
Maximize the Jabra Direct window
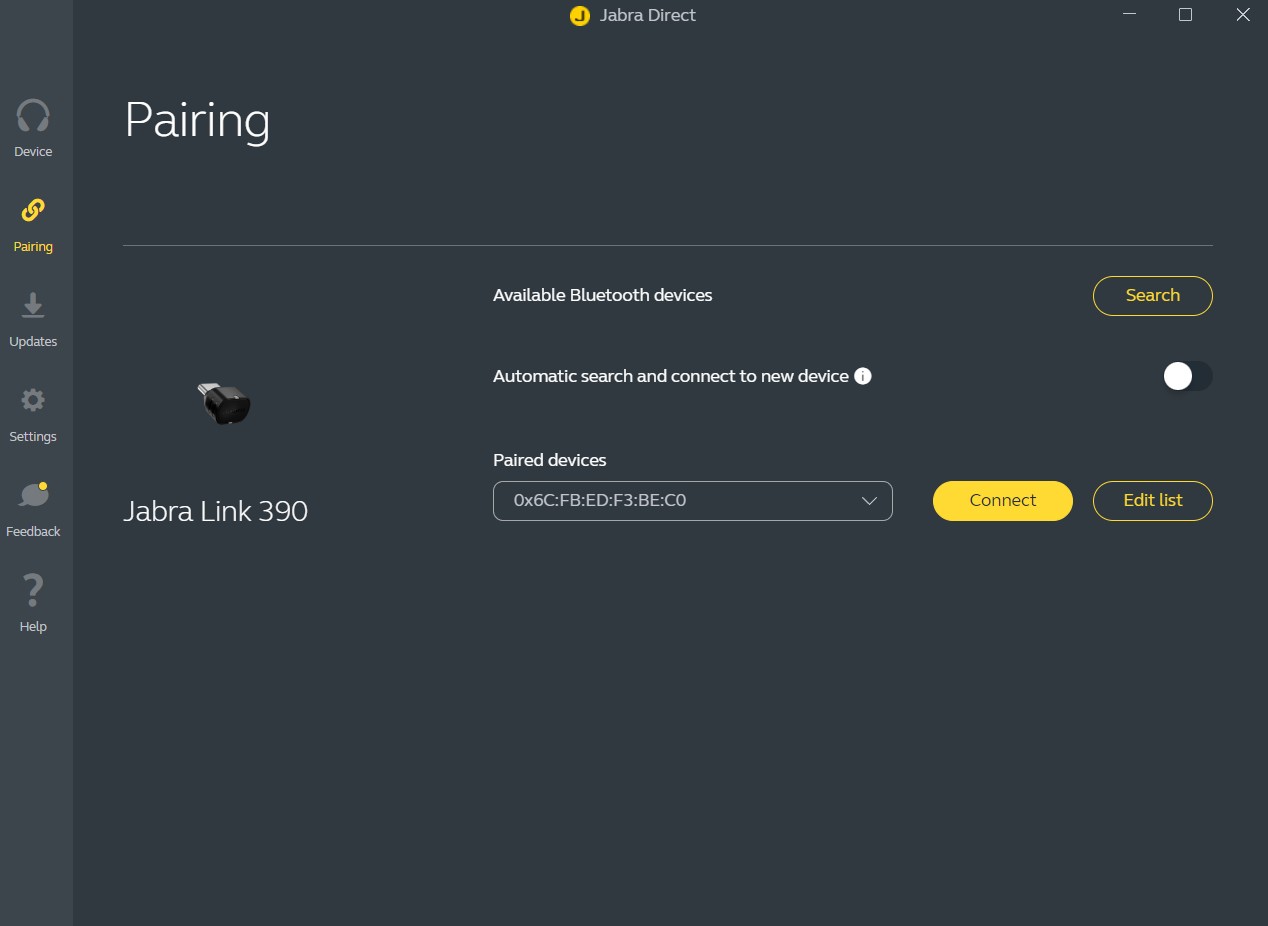pos(1185,15)
